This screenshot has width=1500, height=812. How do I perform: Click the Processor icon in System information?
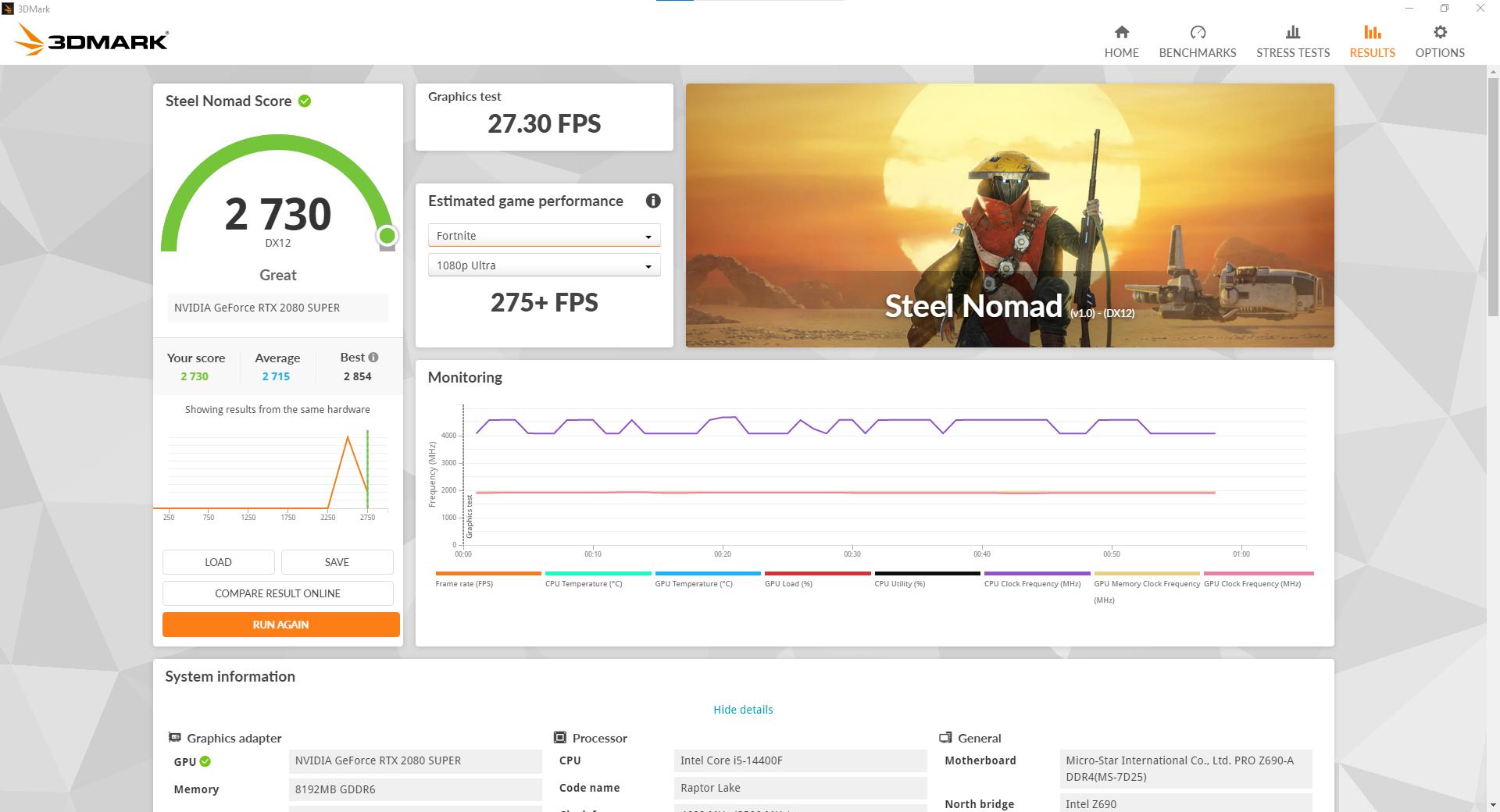[x=559, y=737]
